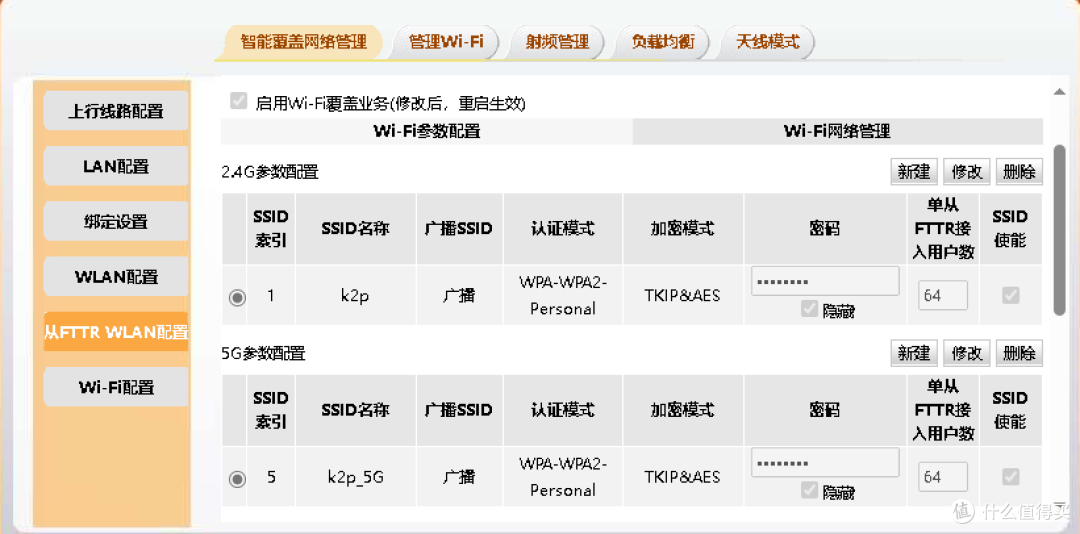Select 绑定设置 sidebar item
Screen dimensions: 1080x534
click(116, 222)
